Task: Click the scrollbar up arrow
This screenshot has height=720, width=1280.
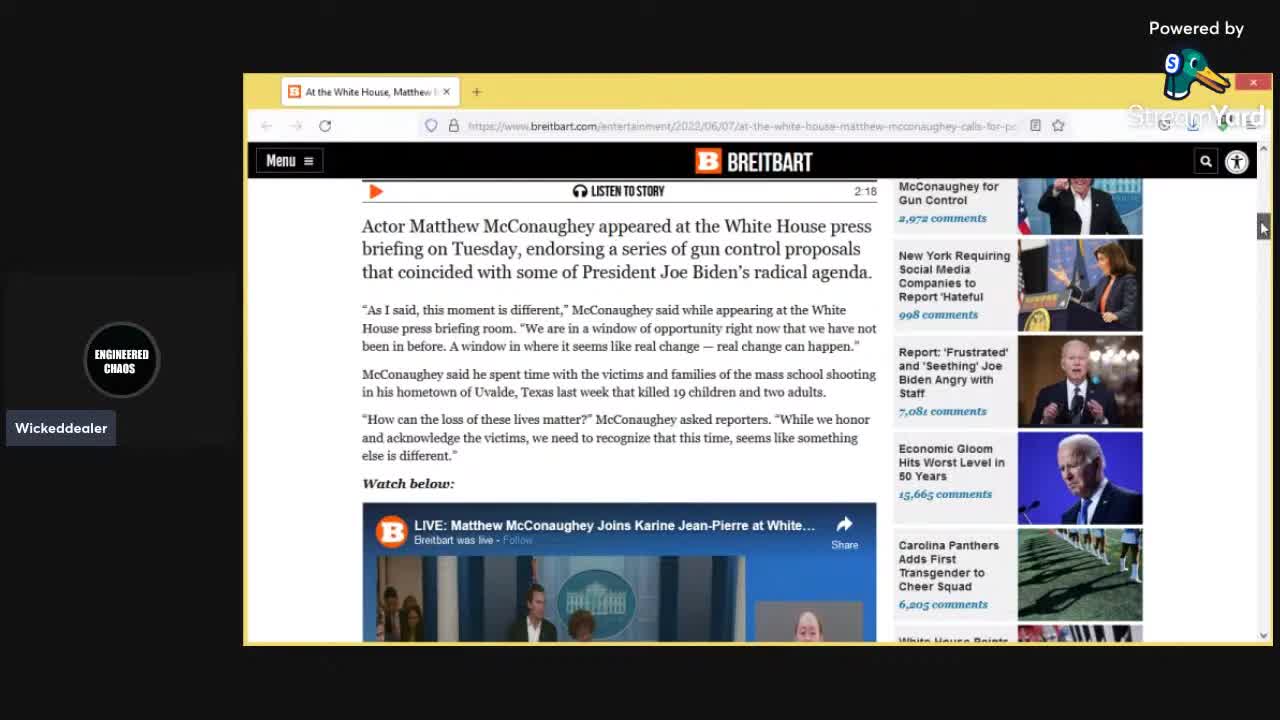Action: (1263, 148)
